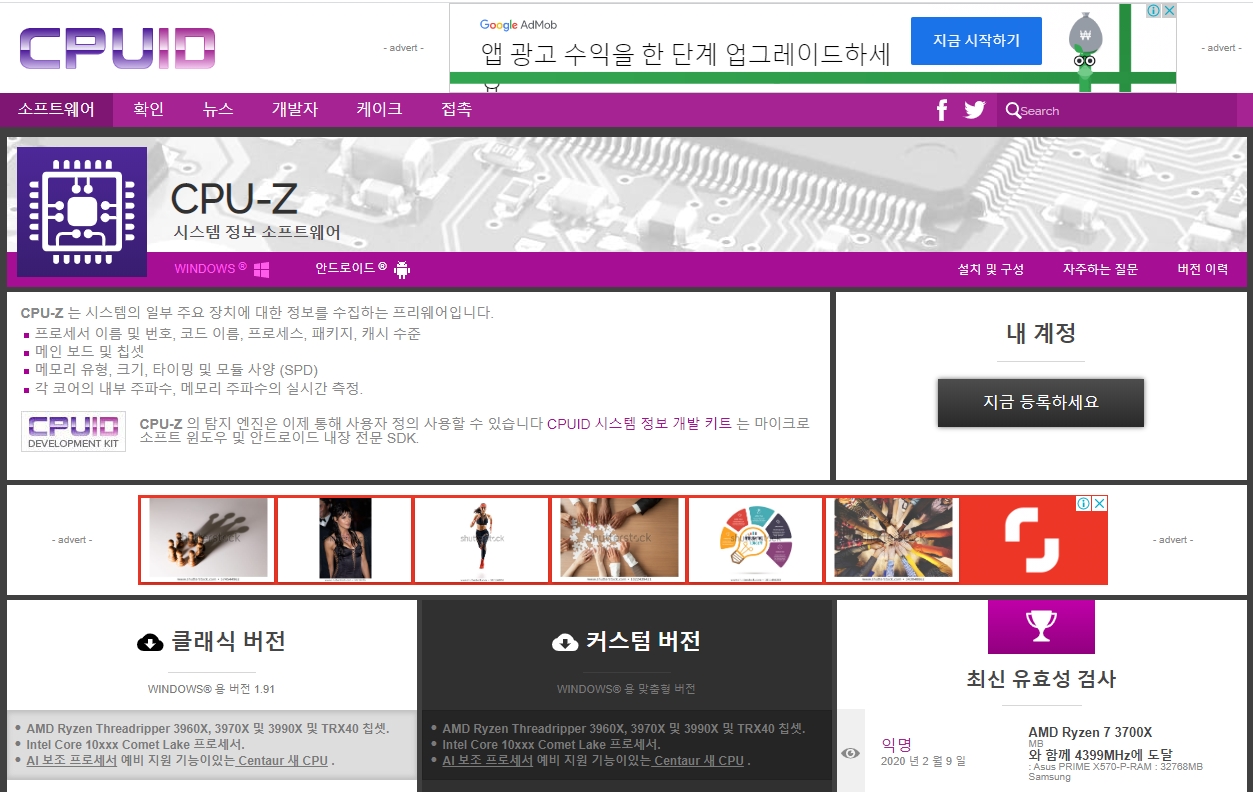Open the CPUID 시스템 정보 개발 키트 link

pos(639,424)
